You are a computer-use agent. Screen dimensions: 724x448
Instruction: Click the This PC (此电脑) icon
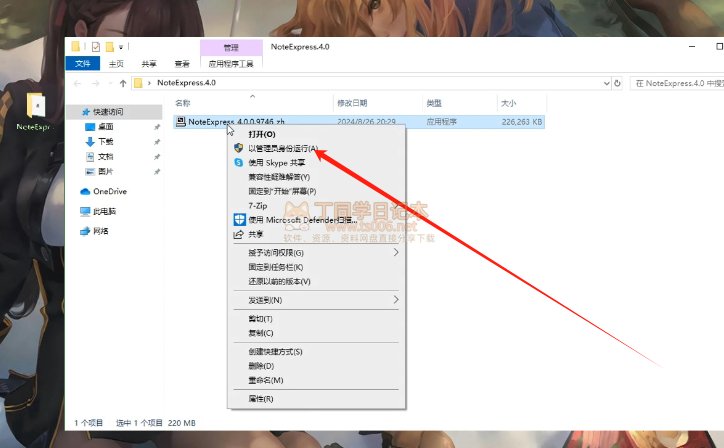click(85, 212)
